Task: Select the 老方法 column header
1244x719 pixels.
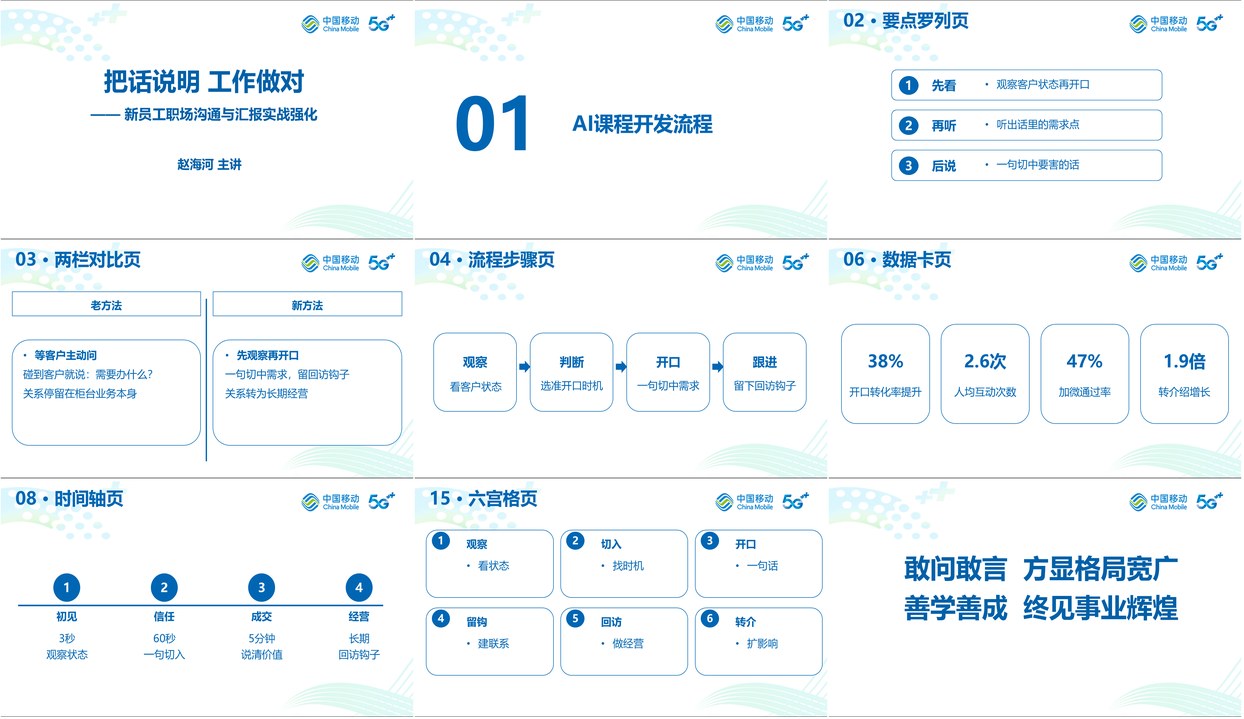Action: (x=106, y=305)
